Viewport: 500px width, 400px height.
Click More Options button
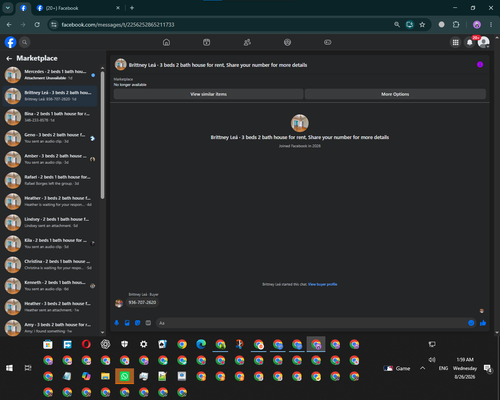click(395, 94)
